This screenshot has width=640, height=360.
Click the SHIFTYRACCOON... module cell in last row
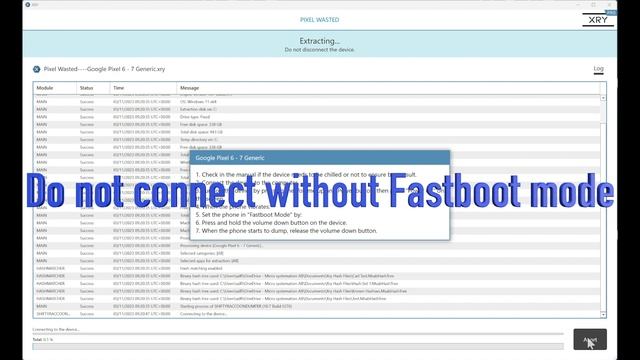coord(53,314)
